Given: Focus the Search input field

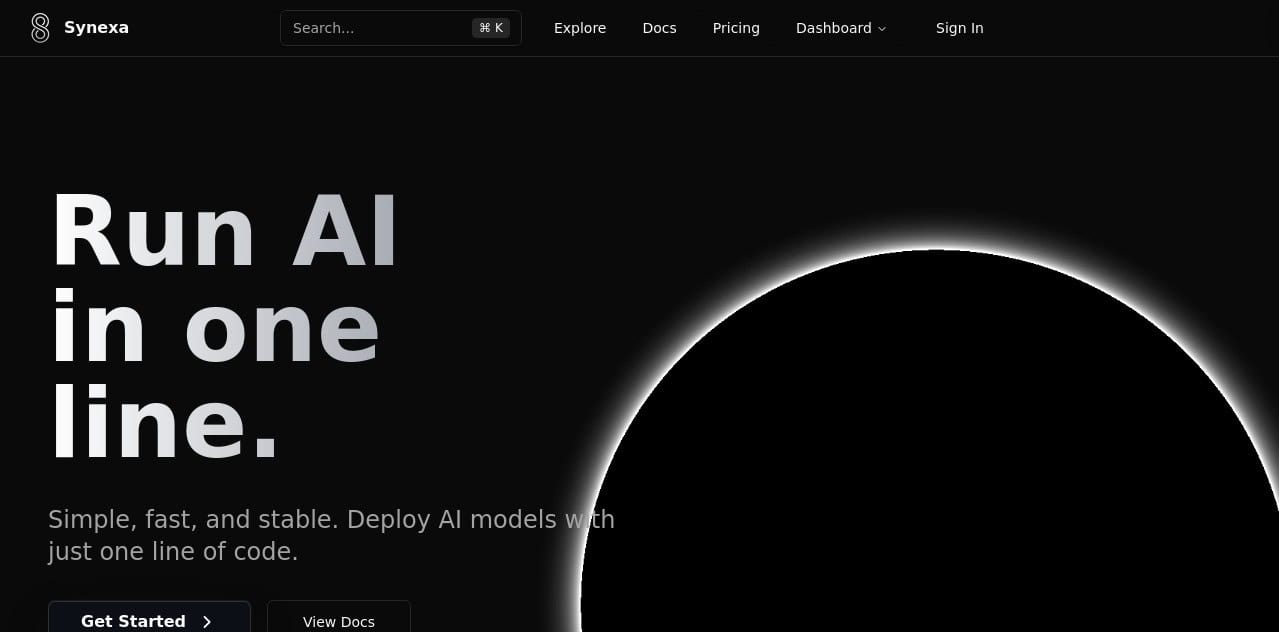Looking at the screenshot, I should [380, 27].
